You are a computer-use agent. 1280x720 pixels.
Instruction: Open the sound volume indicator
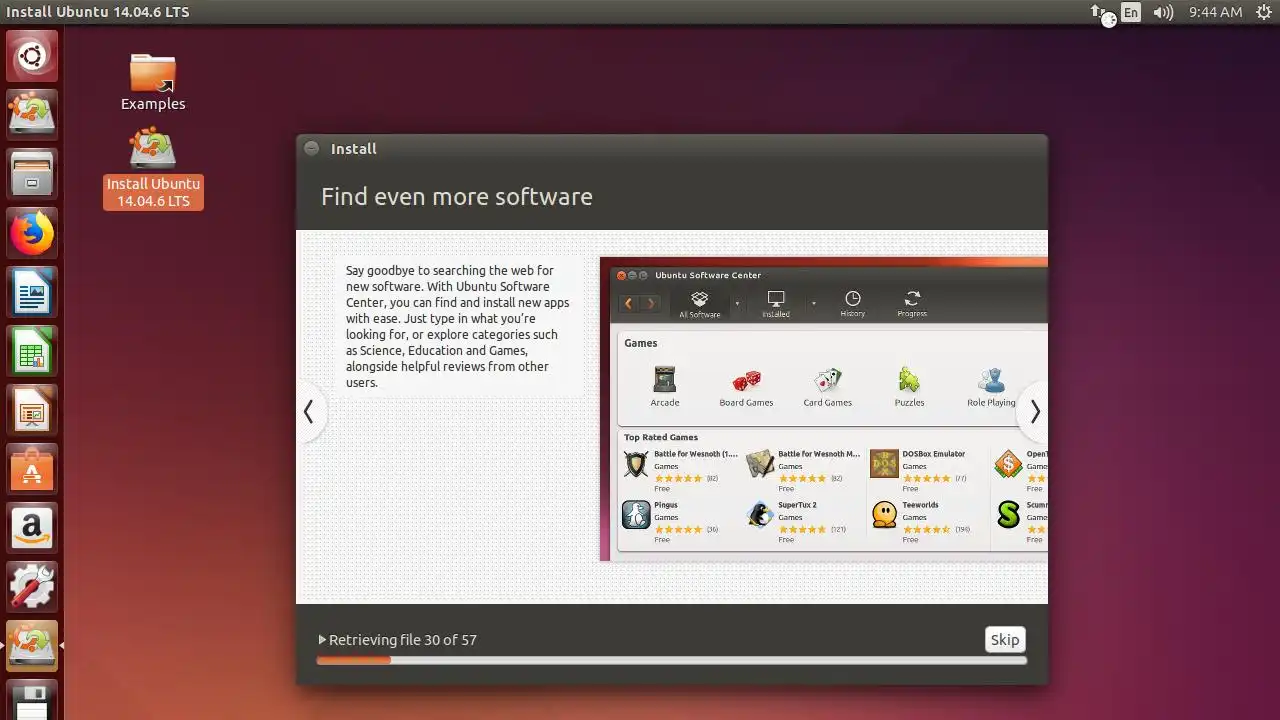tap(1163, 12)
